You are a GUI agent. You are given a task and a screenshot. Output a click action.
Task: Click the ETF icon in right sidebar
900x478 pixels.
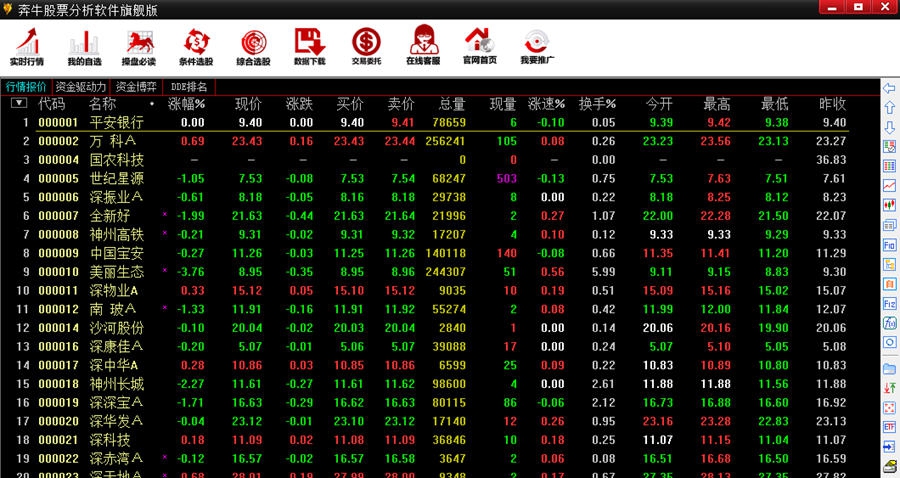click(889, 427)
